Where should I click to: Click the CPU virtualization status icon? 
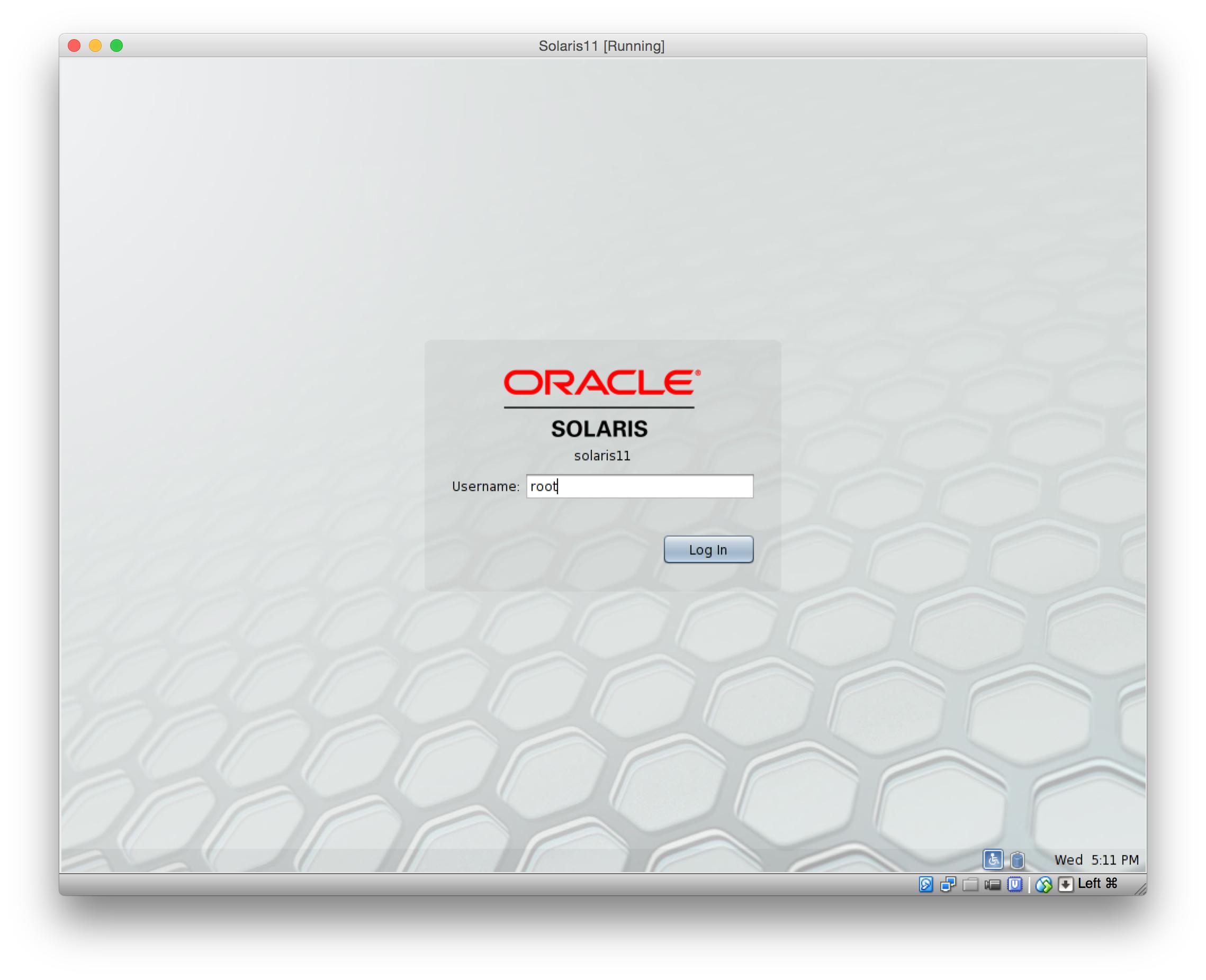coord(1015,884)
